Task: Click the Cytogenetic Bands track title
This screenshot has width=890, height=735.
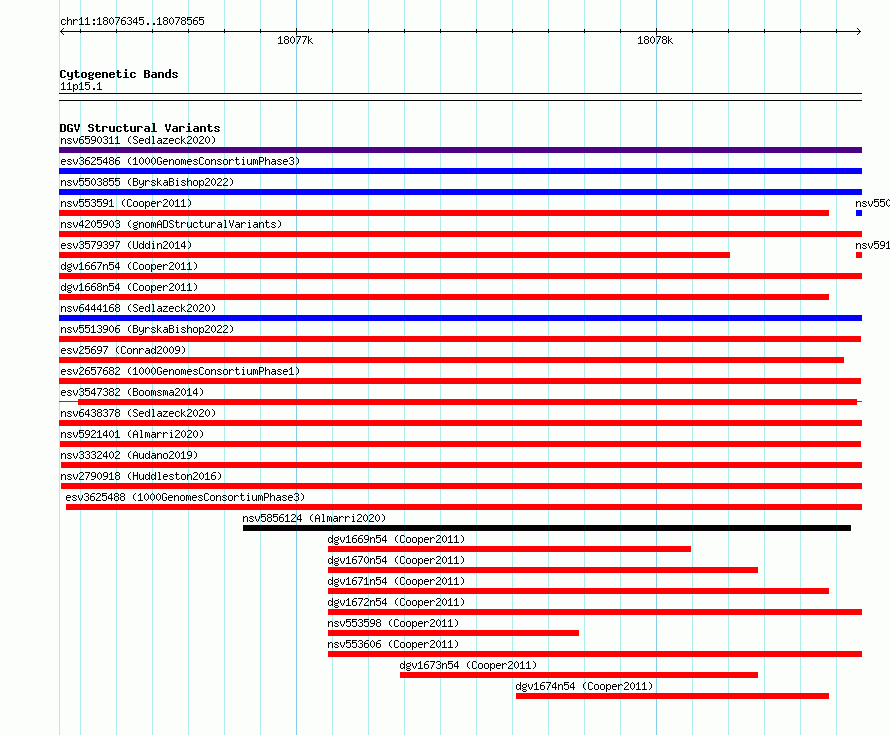Action: pos(119,74)
